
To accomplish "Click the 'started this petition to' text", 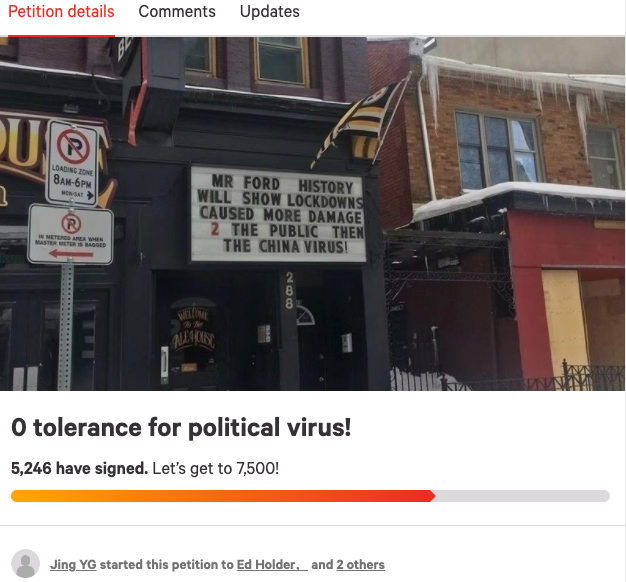I will click(166, 564).
